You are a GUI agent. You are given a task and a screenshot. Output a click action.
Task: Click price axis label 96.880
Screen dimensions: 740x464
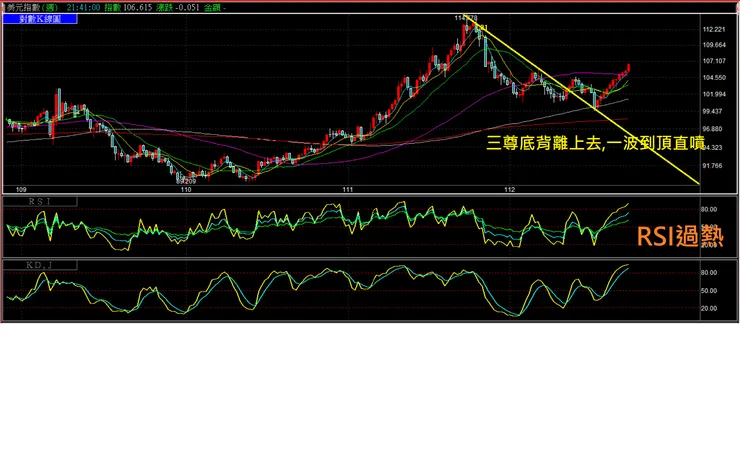pyautogui.click(x=712, y=129)
